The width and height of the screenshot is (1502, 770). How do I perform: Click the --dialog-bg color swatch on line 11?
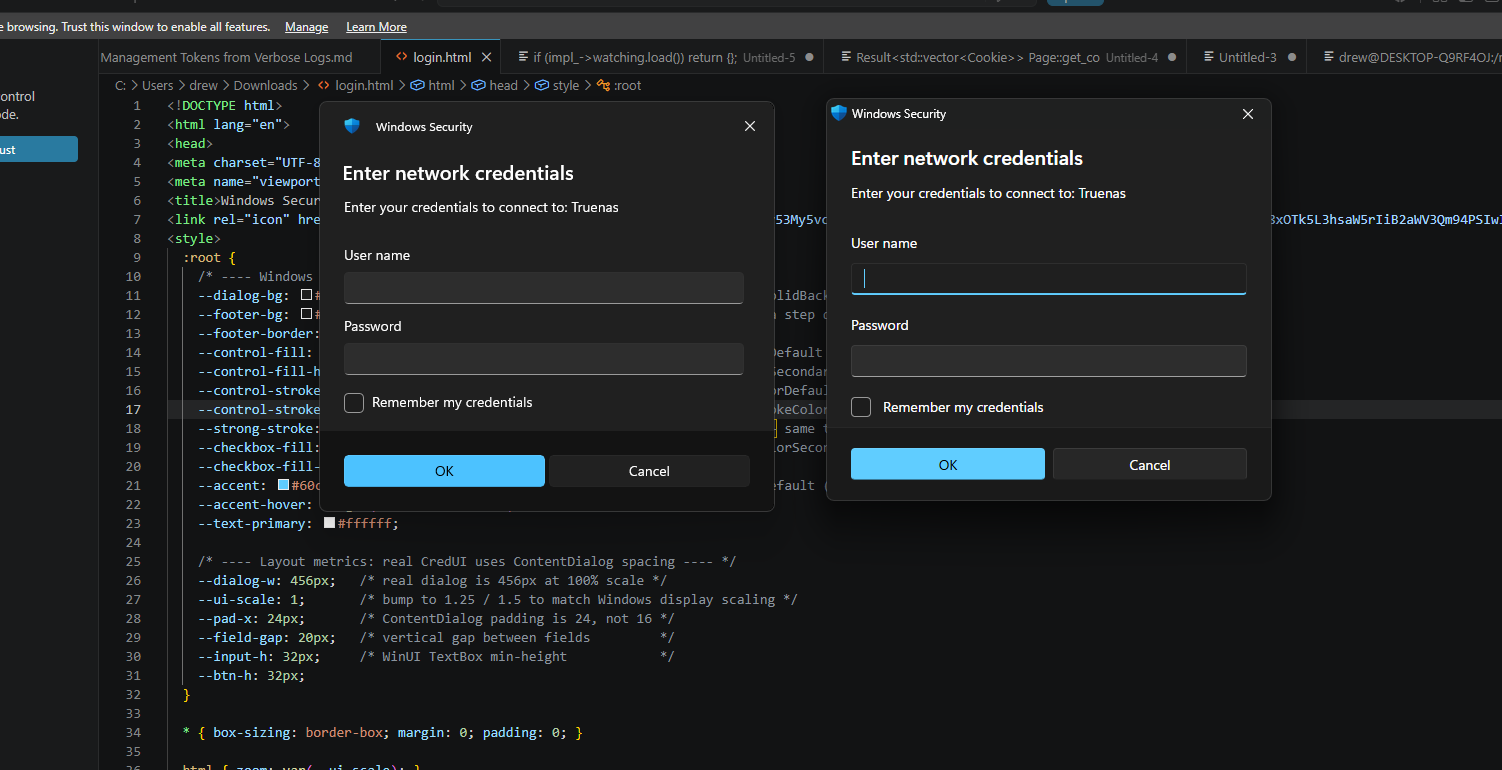(308, 295)
